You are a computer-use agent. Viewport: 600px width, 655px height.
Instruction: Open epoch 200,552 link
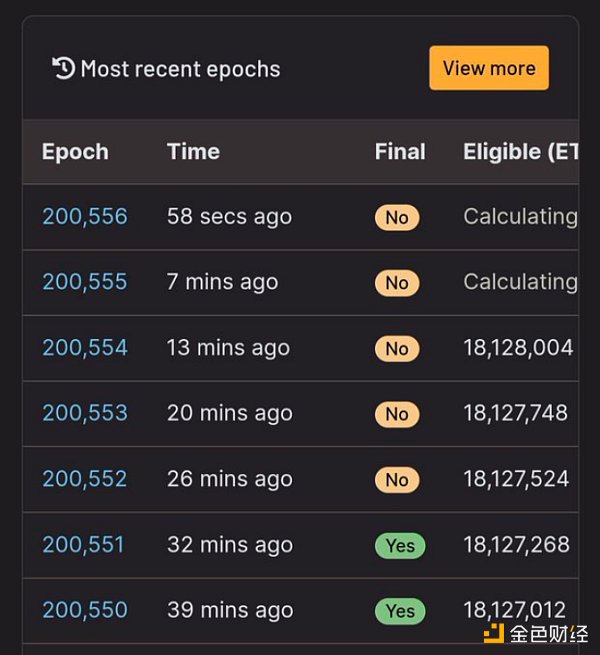coord(85,479)
